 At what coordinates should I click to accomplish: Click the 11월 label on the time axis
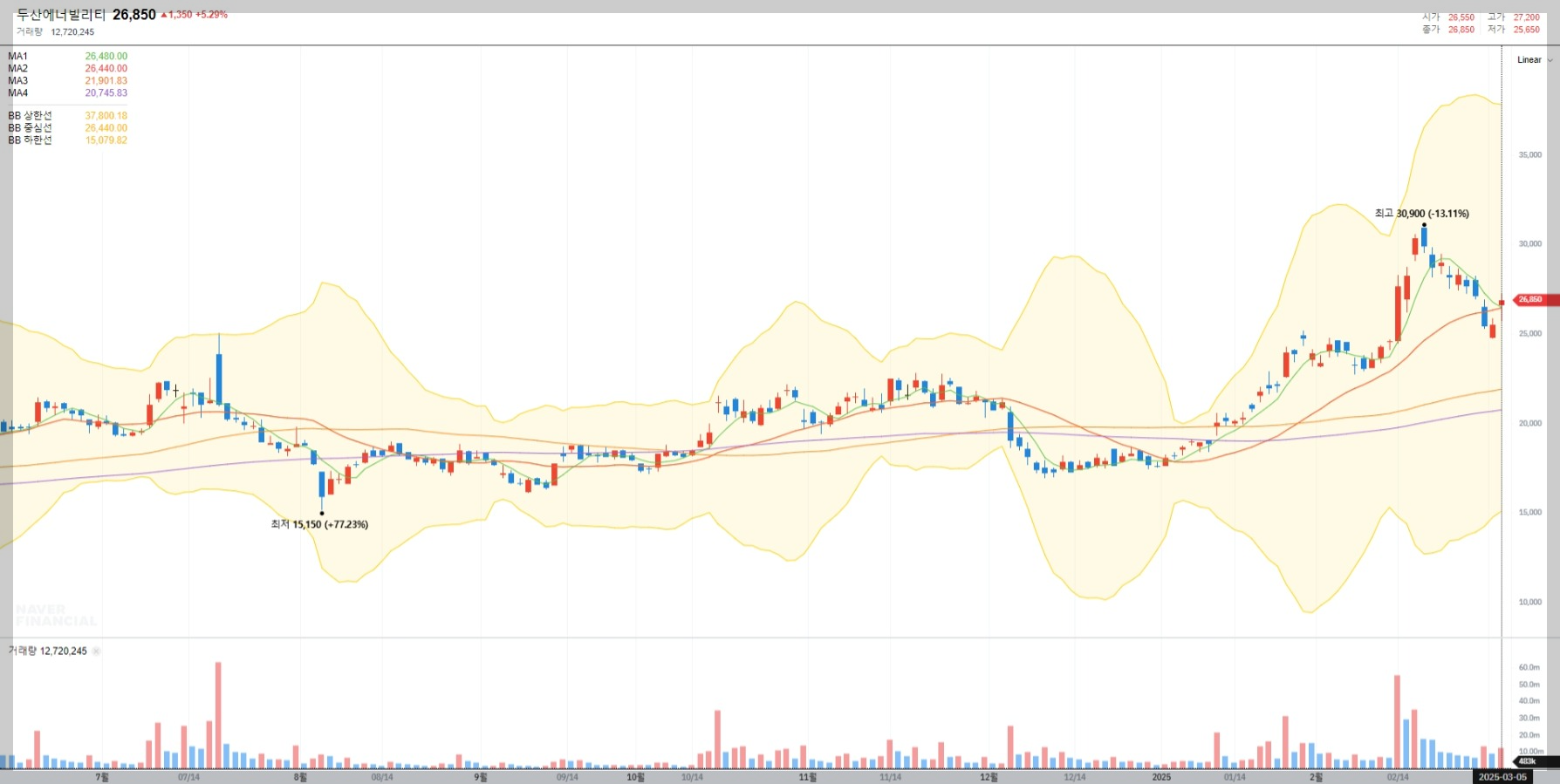[x=808, y=777]
